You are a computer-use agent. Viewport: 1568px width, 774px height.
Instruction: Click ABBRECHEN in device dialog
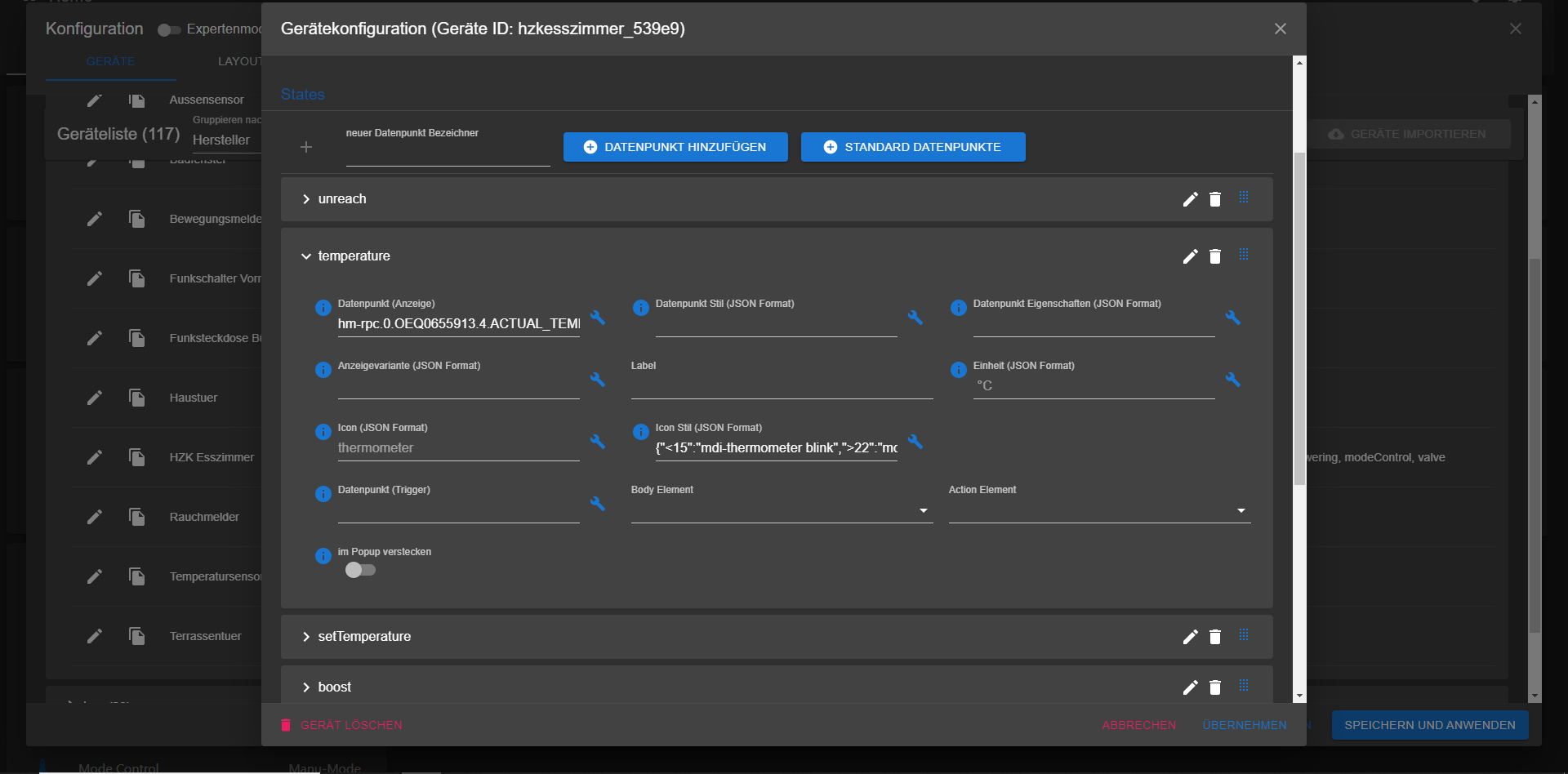[1139, 725]
